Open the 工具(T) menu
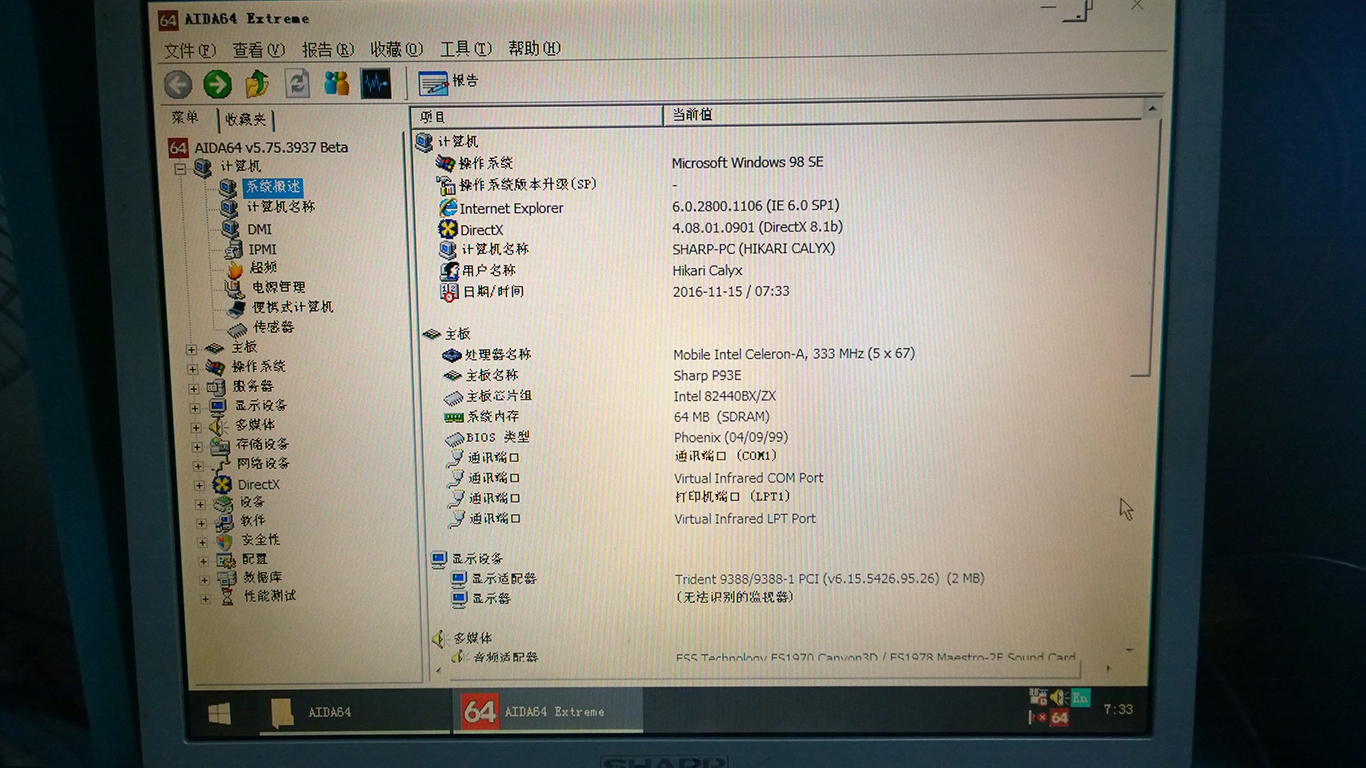 [x=465, y=48]
